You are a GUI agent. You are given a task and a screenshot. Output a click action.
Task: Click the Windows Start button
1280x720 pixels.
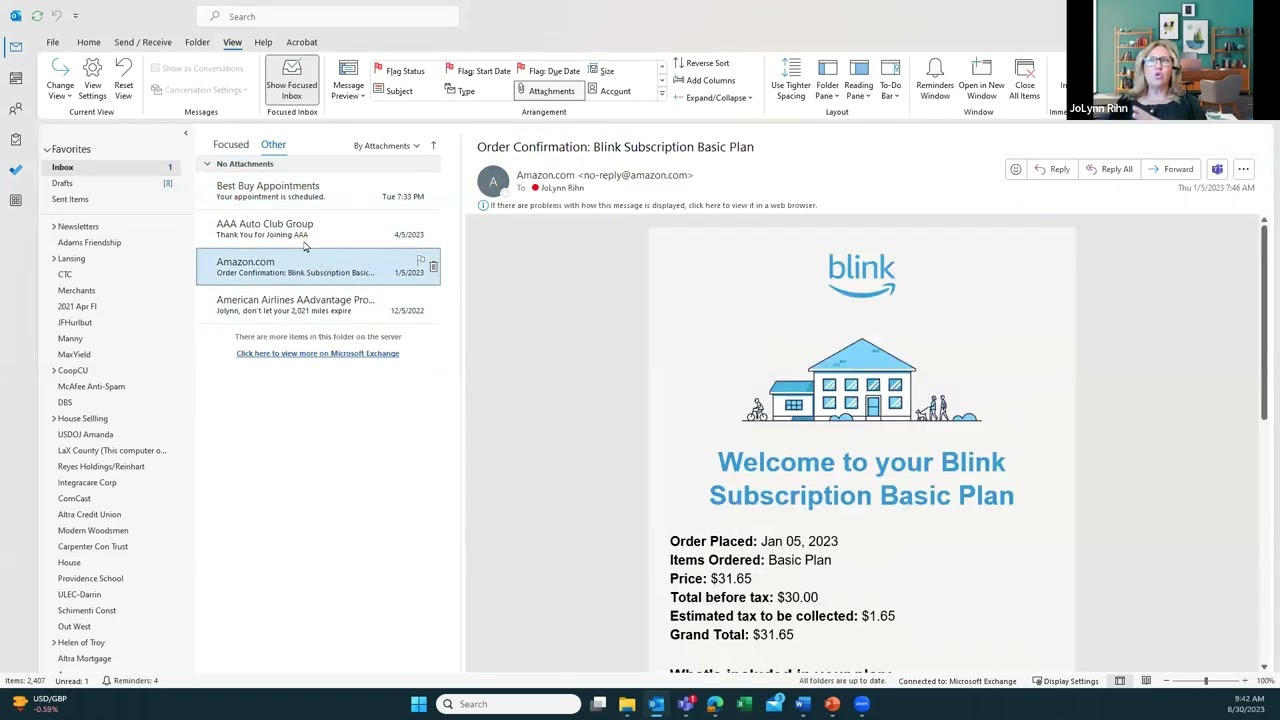coord(419,704)
